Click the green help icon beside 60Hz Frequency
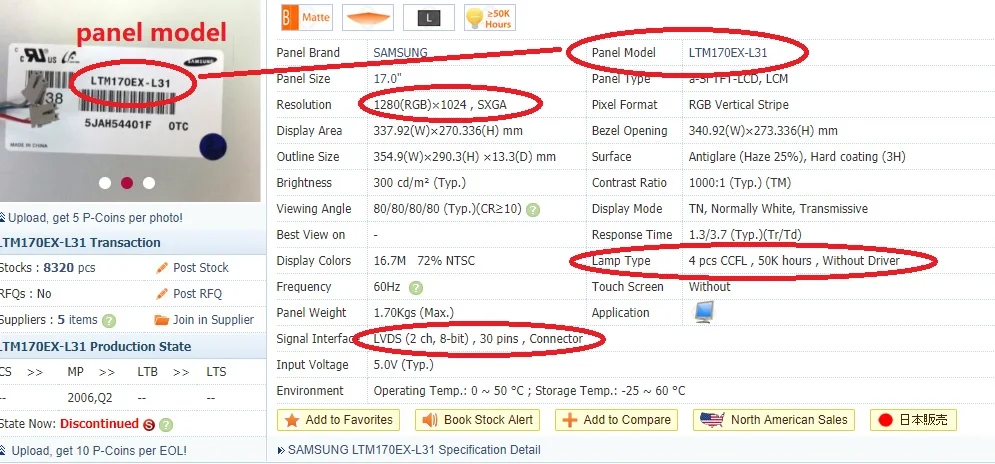 (416, 288)
